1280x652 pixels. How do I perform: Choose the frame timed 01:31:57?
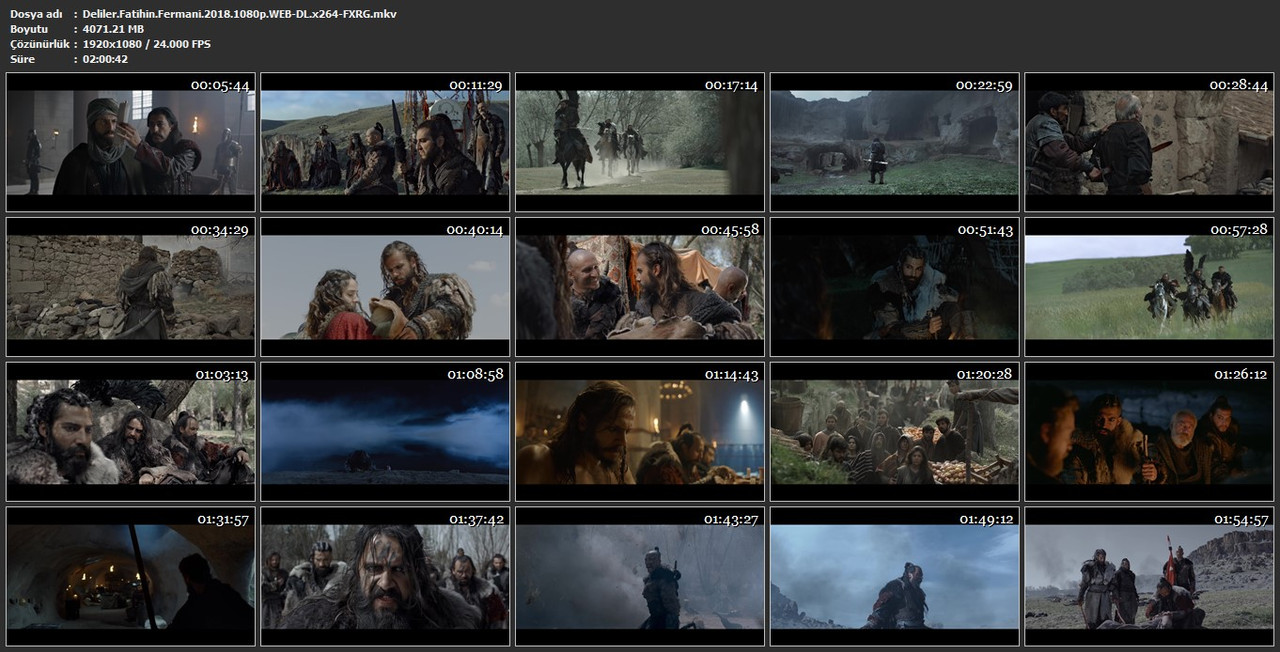point(131,577)
